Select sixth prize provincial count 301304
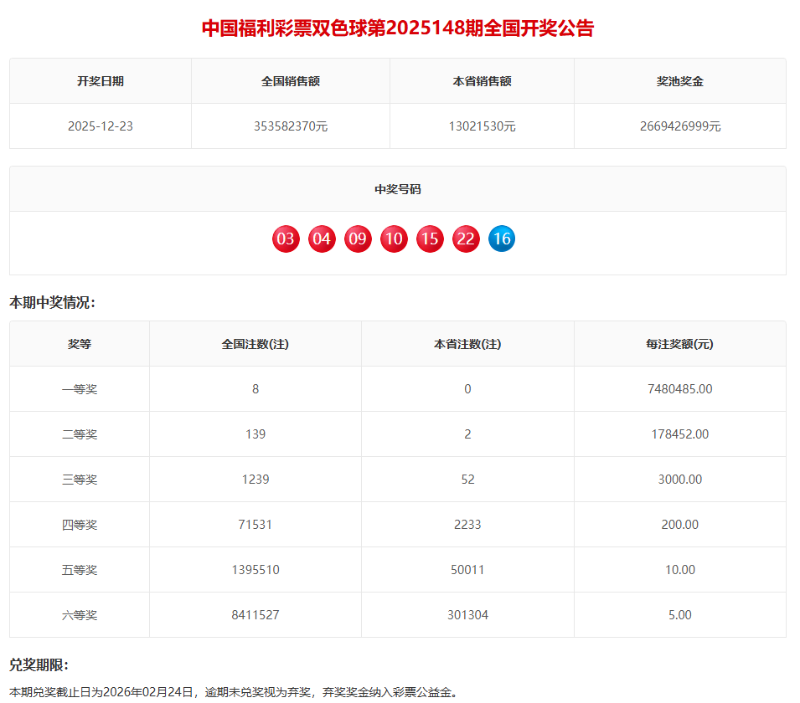 pyautogui.click(x=468, y=615)
